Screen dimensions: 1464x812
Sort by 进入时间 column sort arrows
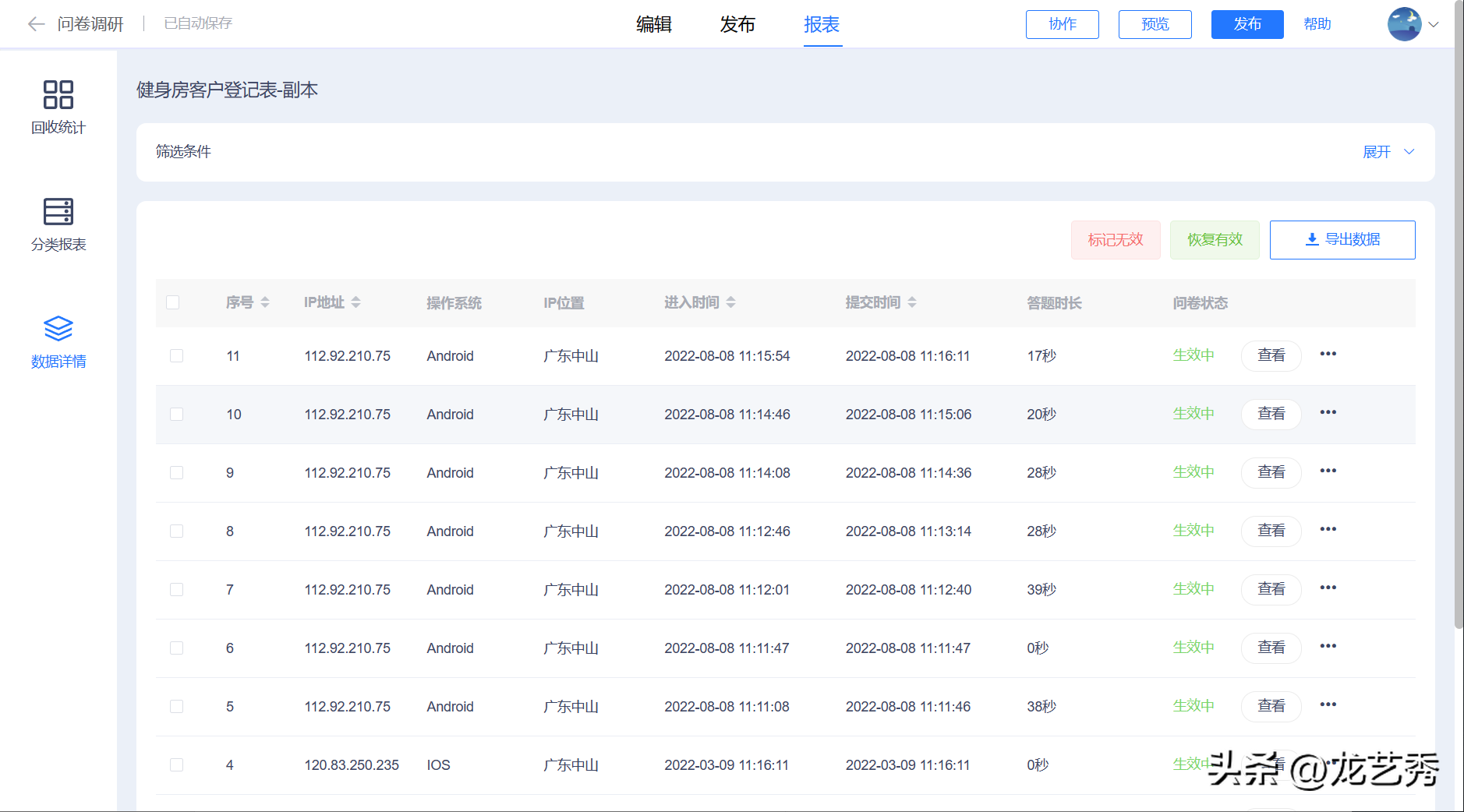[730, 302]
